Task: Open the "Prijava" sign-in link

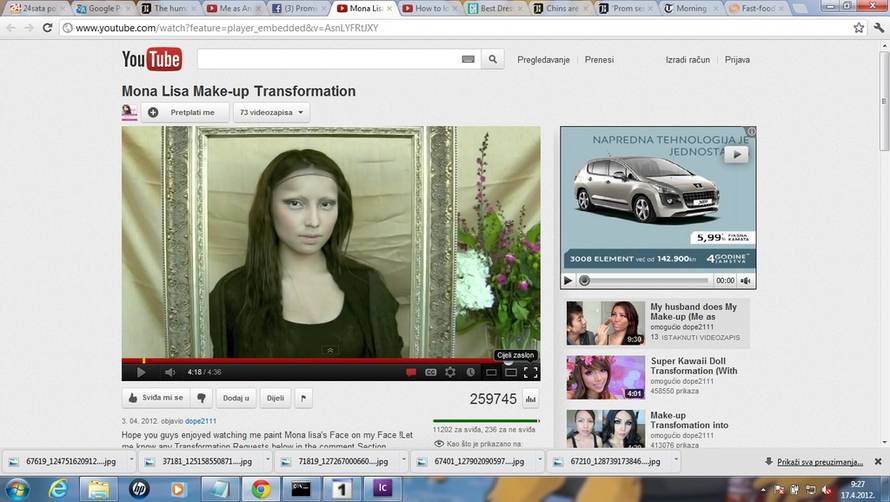Action: [737, 60]
